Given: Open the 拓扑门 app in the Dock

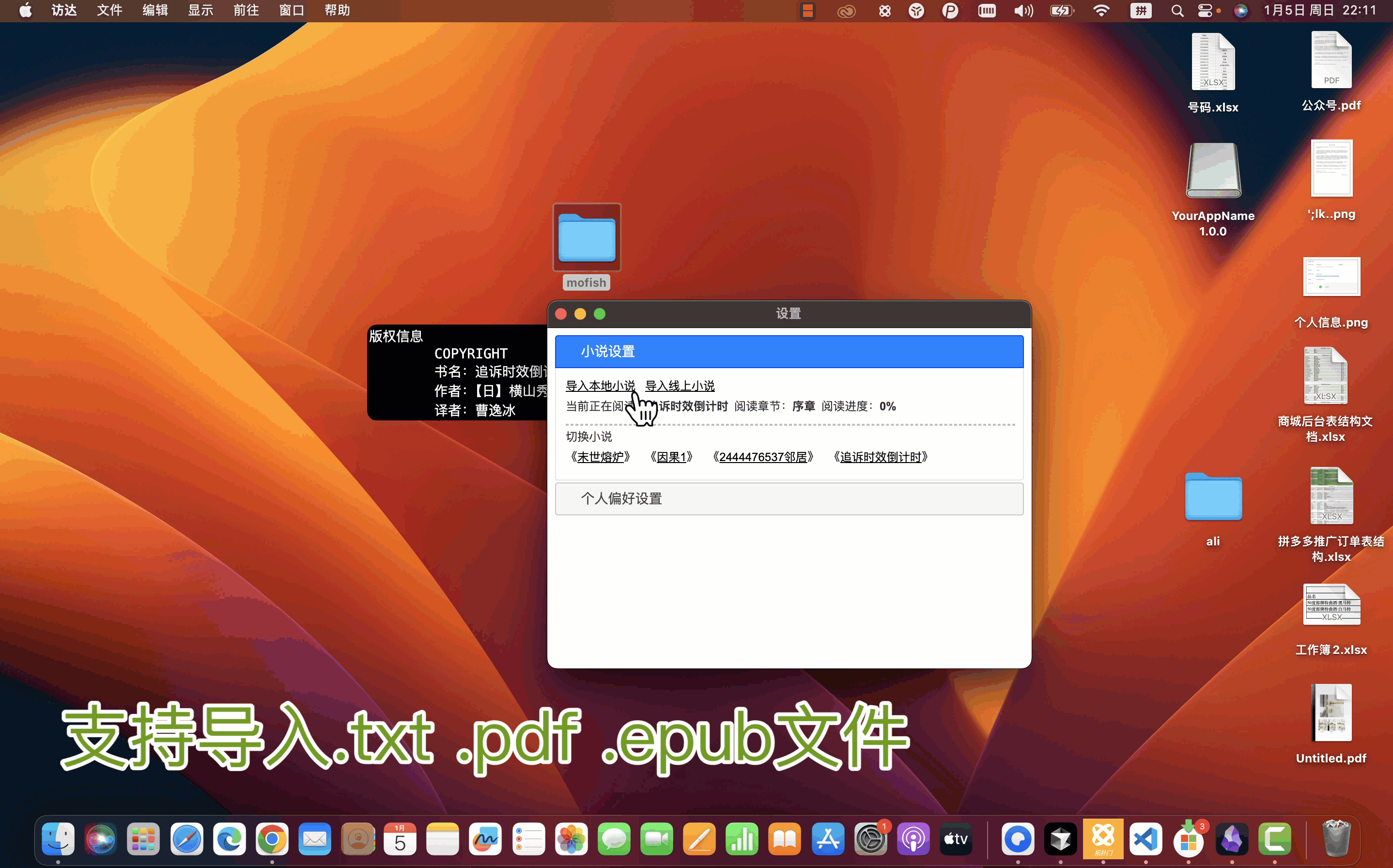Looking at the screenshot, I should pyautogui.click(x=1103, y=839).
